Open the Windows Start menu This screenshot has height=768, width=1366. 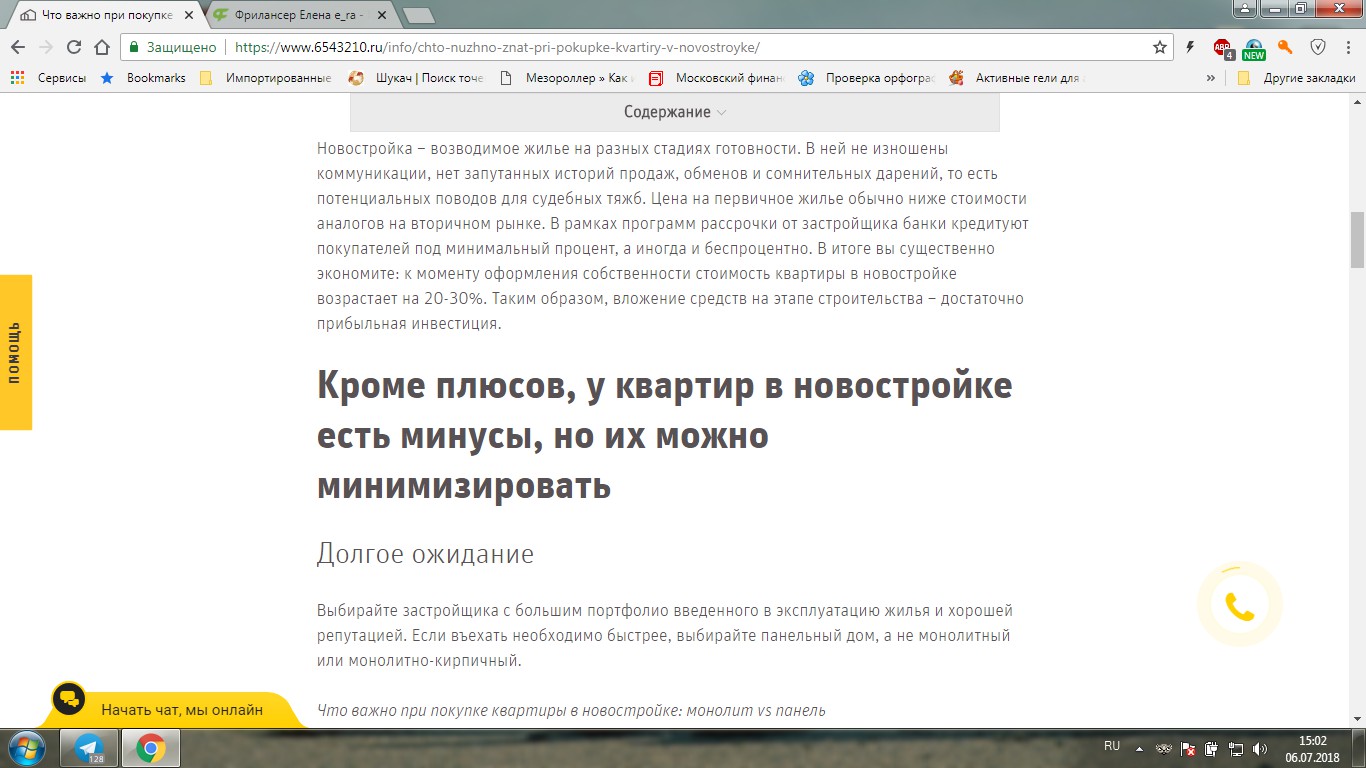pyautogui.click(x=26, y=747)
